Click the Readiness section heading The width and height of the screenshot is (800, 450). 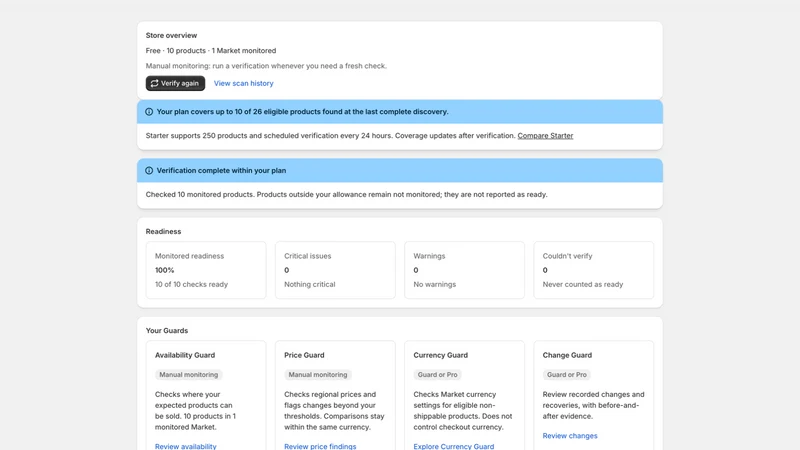tap(163, 231)
